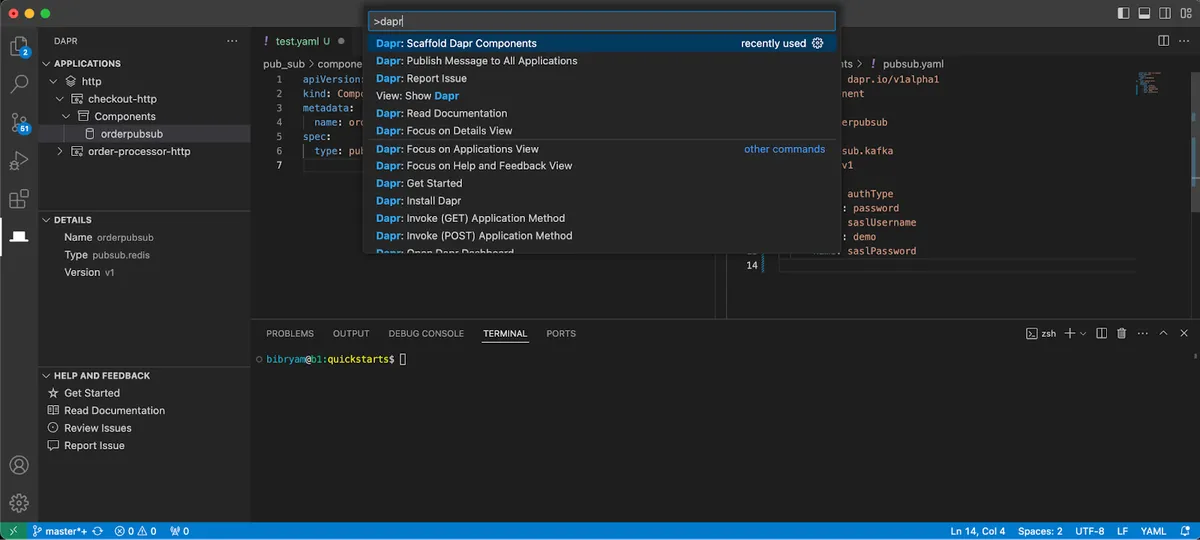Open the new terminal launch profile dropdown
Image resolution: width=1200 pixels, height=540 pixels.
tap(1083, 333)
